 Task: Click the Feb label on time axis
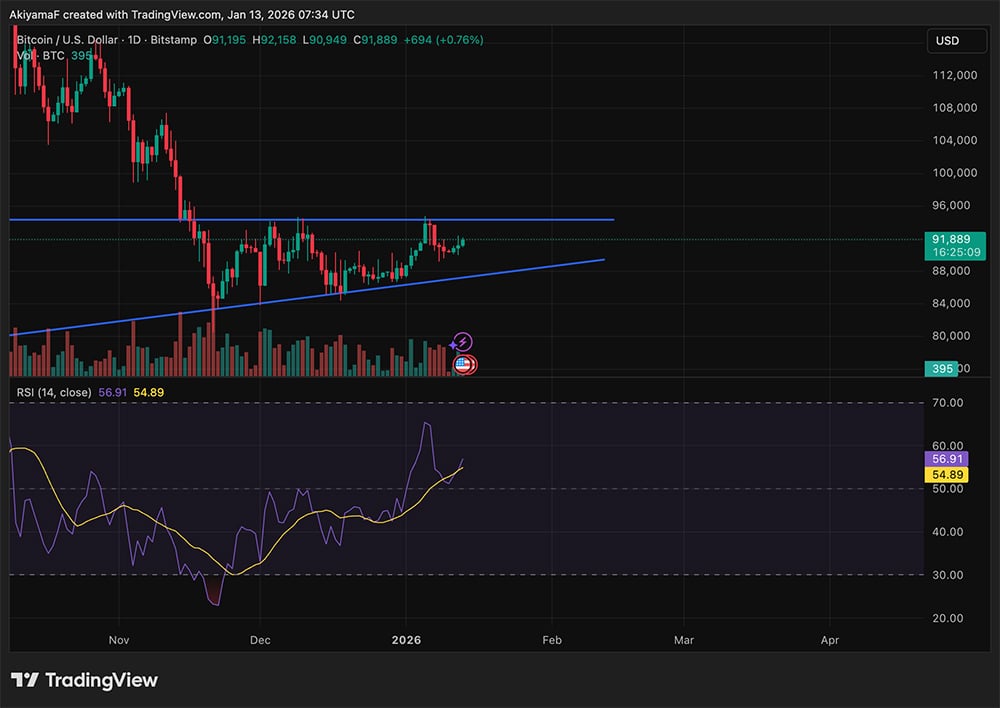click(x=551, y=638)
